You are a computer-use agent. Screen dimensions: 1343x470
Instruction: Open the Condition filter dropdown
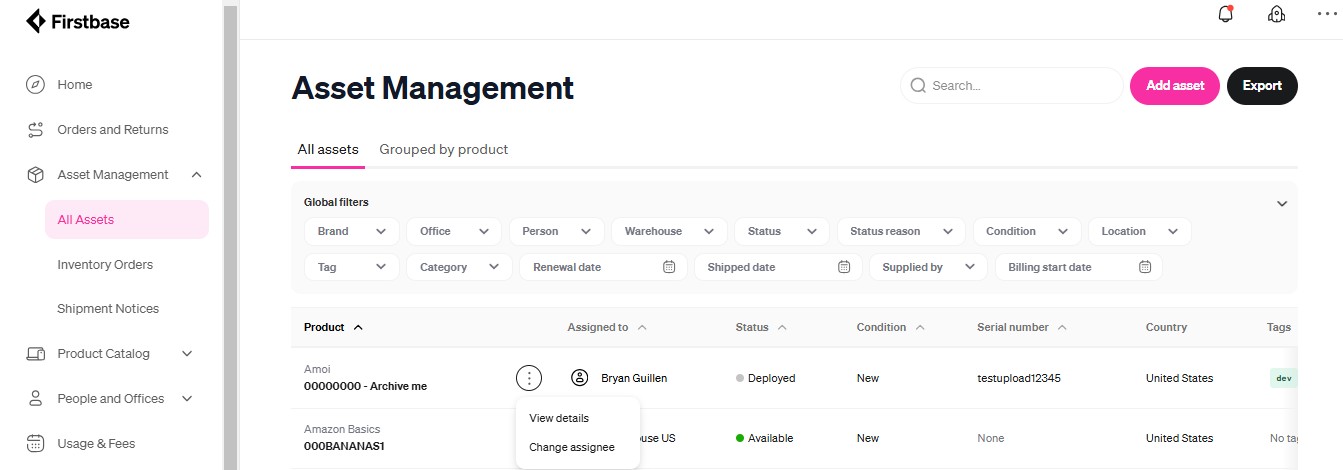pos(1027,231)
